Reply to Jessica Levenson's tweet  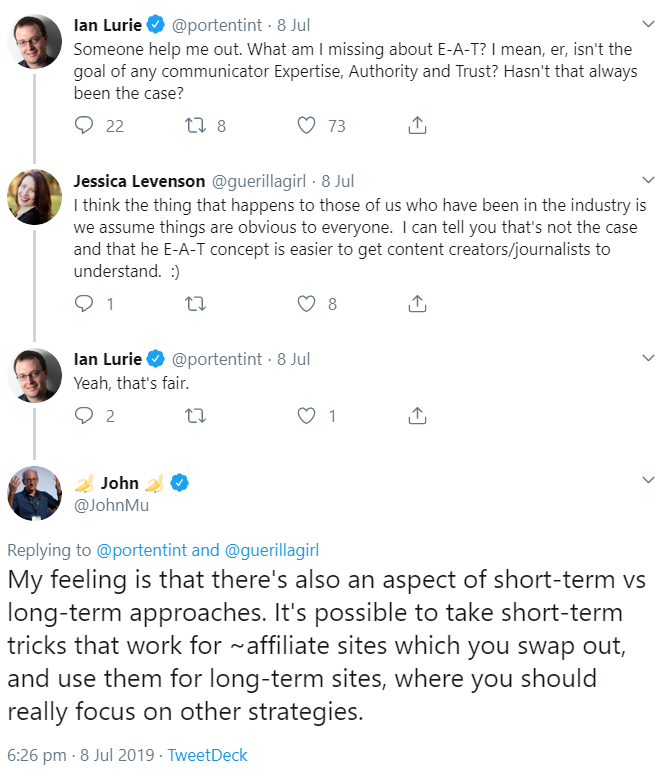point(85,304)
